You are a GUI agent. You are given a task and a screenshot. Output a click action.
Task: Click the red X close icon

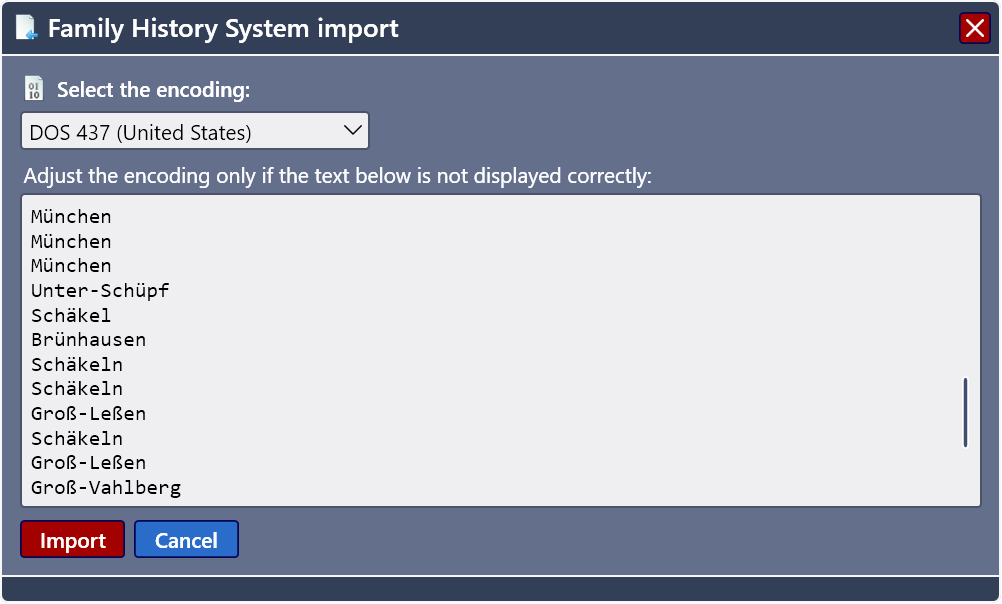click(974, 28)
